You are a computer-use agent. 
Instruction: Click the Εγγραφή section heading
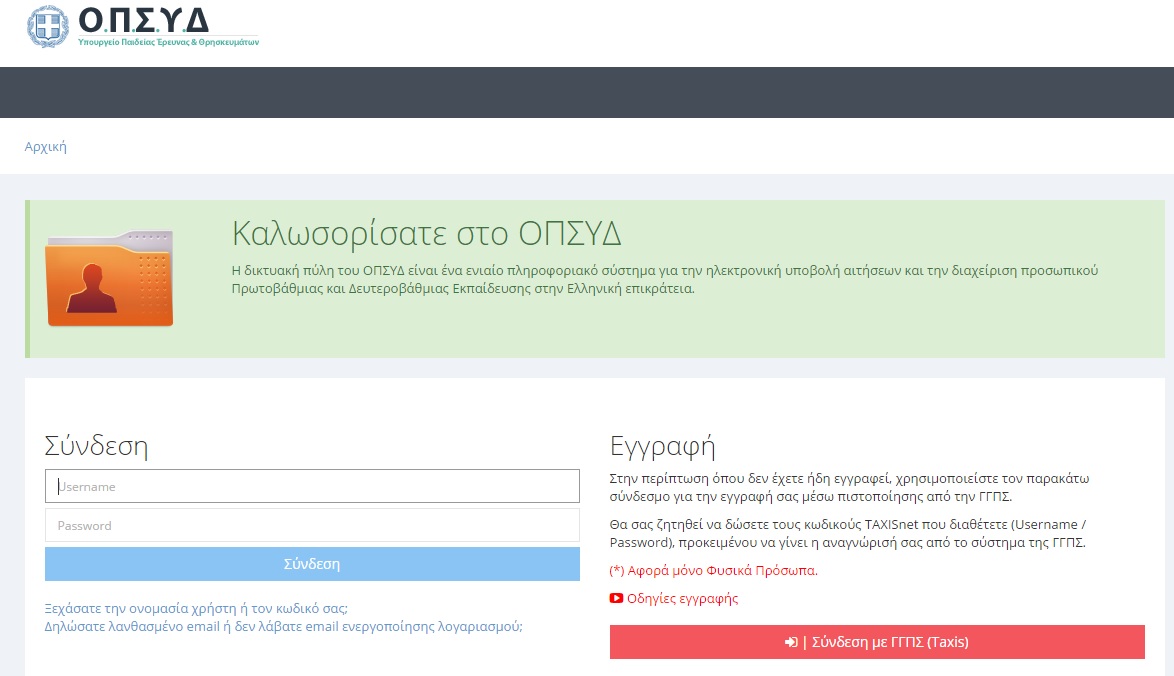(x=663, y=446)
